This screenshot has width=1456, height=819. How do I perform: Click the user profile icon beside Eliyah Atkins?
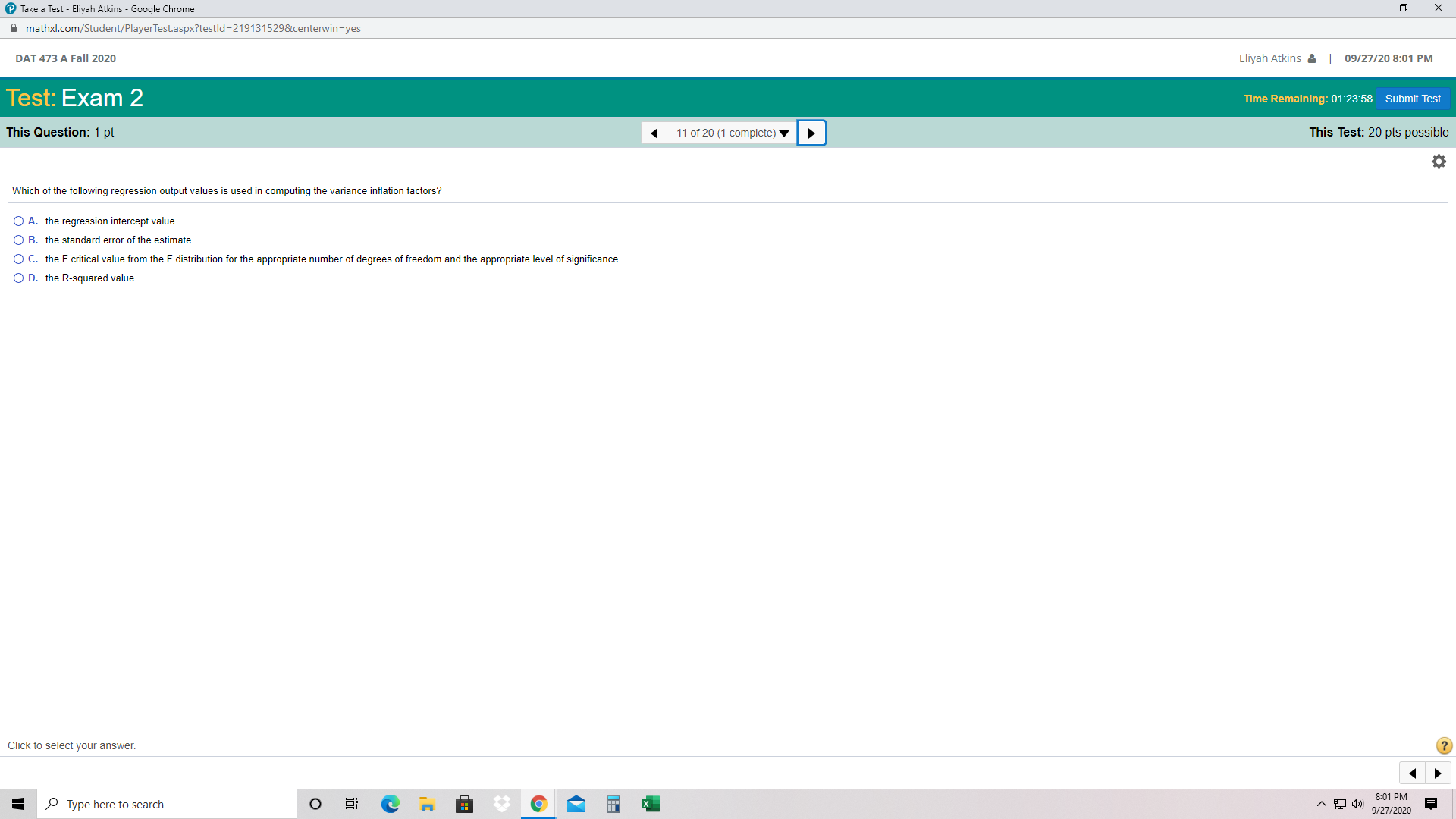(1312, 58)
